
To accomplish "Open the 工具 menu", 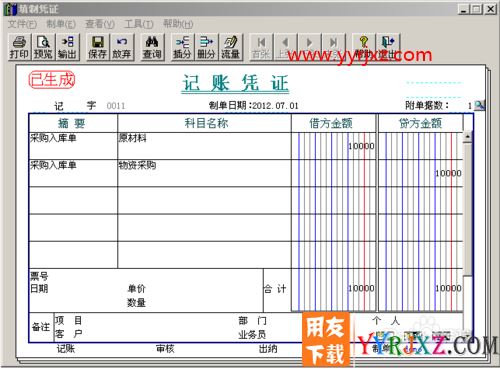I will click(x=139, y=24).
